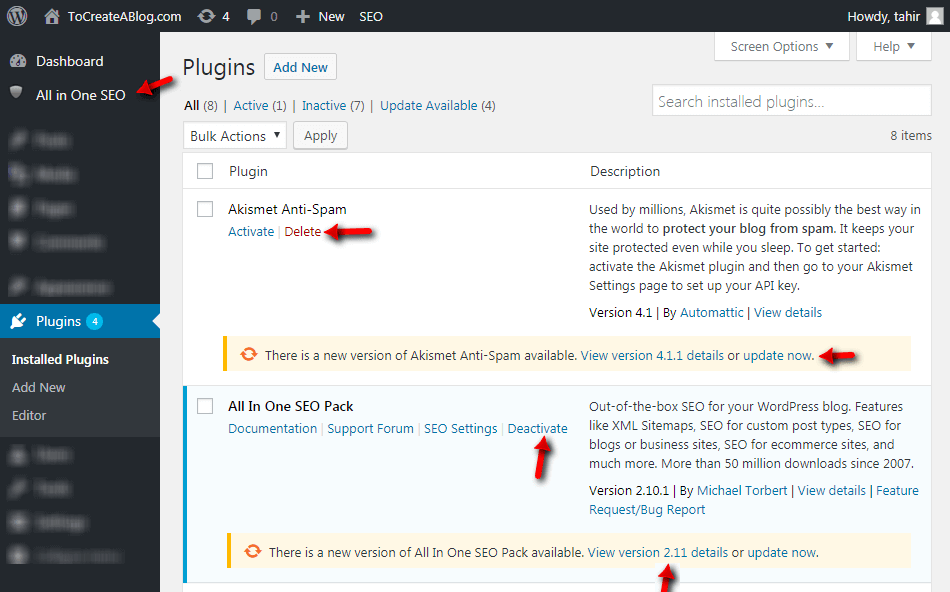Click the WordPress logo icon

click(17, 16)
